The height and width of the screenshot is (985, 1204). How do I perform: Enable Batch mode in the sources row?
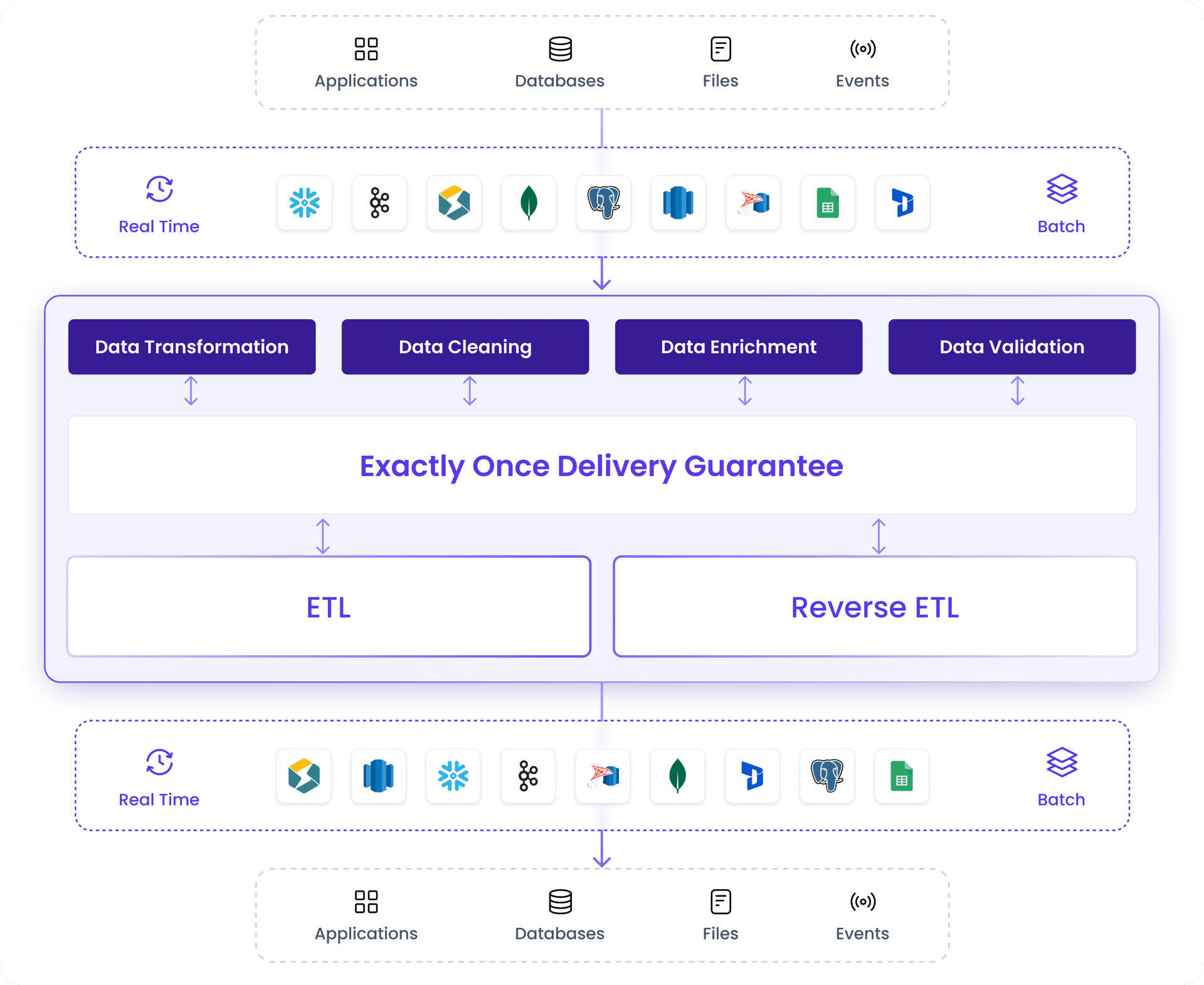pos(1061,203)
